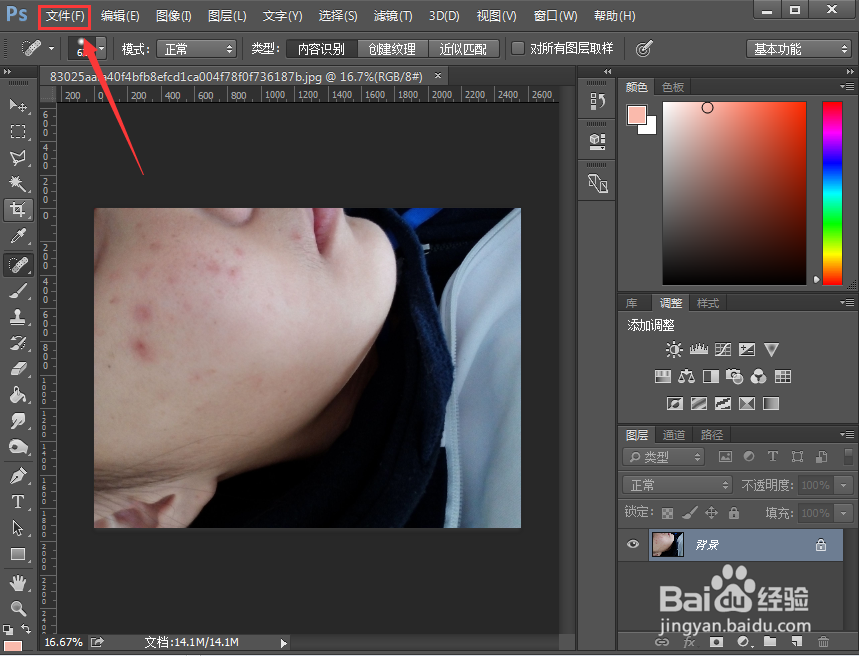Select the Magic Wand tool

point(18,183)
